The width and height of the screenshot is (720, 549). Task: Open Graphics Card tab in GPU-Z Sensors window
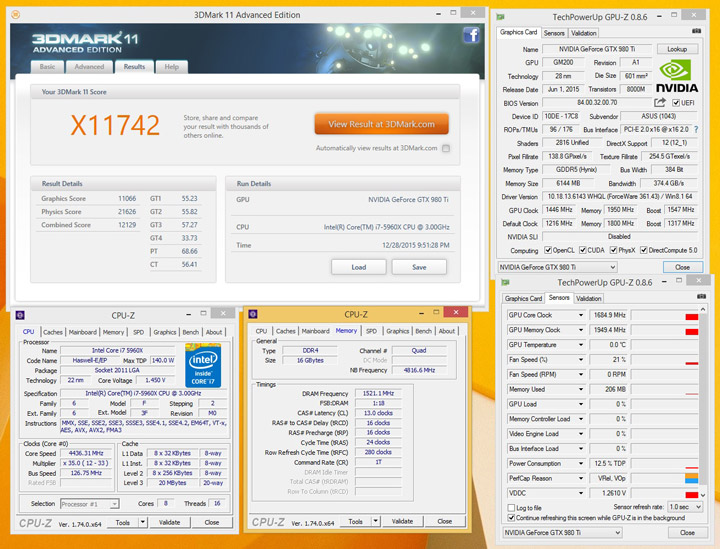tap(523, 298)
